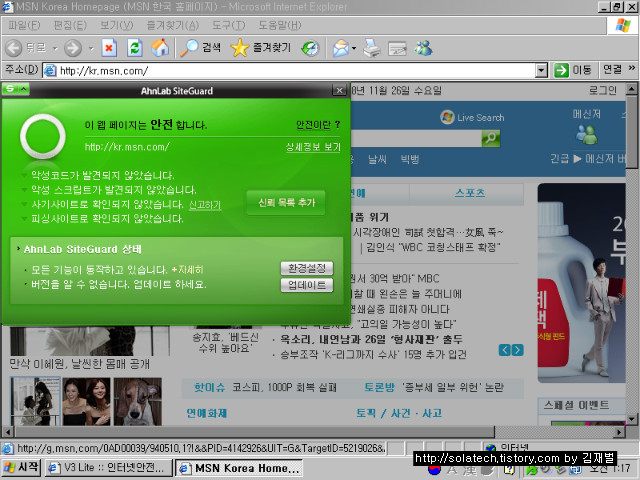This screenshot has height=480, width=640.
Task: Click the Messenger people icon in toolbar
Action: (x=424, y=48)
